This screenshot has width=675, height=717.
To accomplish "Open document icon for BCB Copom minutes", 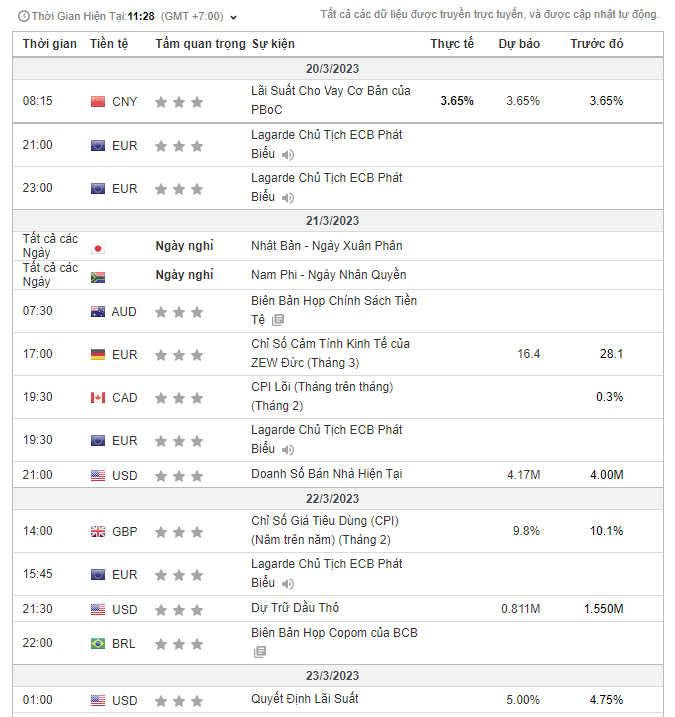I will point(260,652).
